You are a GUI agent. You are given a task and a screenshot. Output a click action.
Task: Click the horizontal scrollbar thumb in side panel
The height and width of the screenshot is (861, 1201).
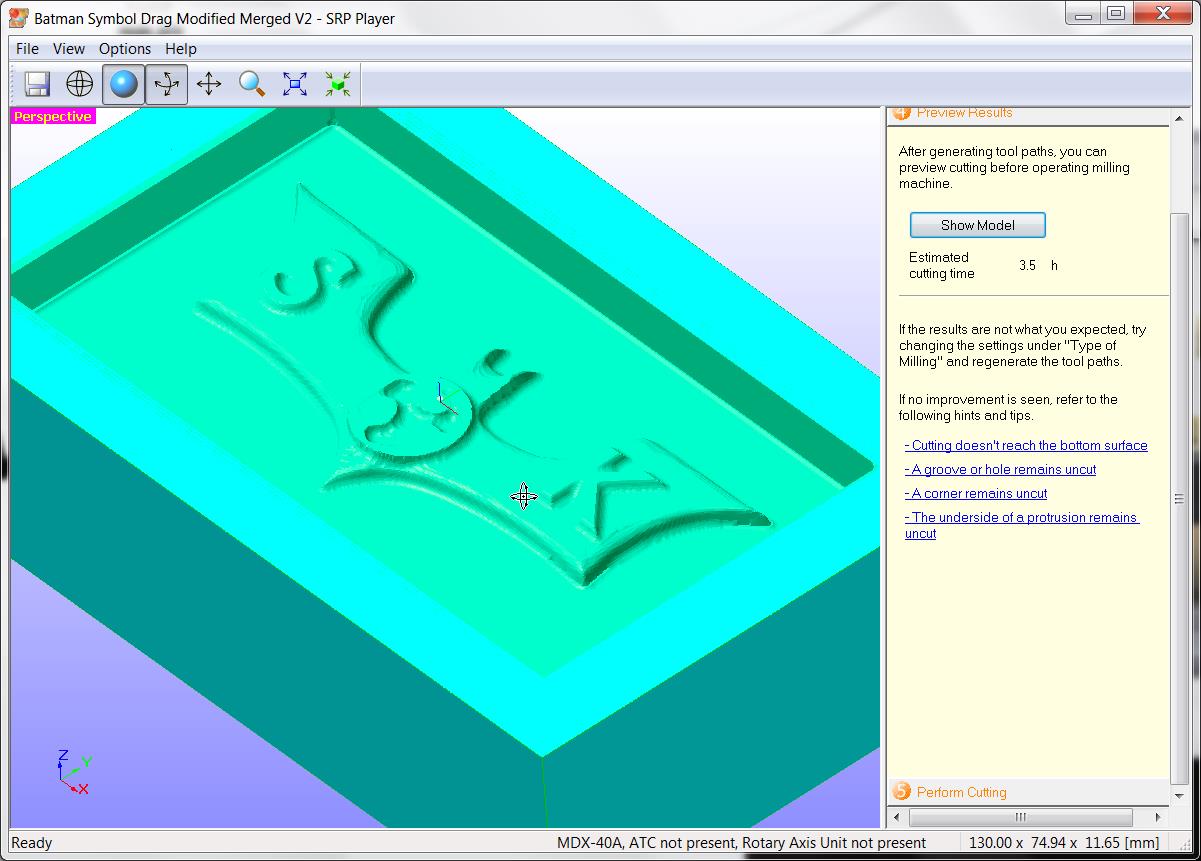point(1021,818)
